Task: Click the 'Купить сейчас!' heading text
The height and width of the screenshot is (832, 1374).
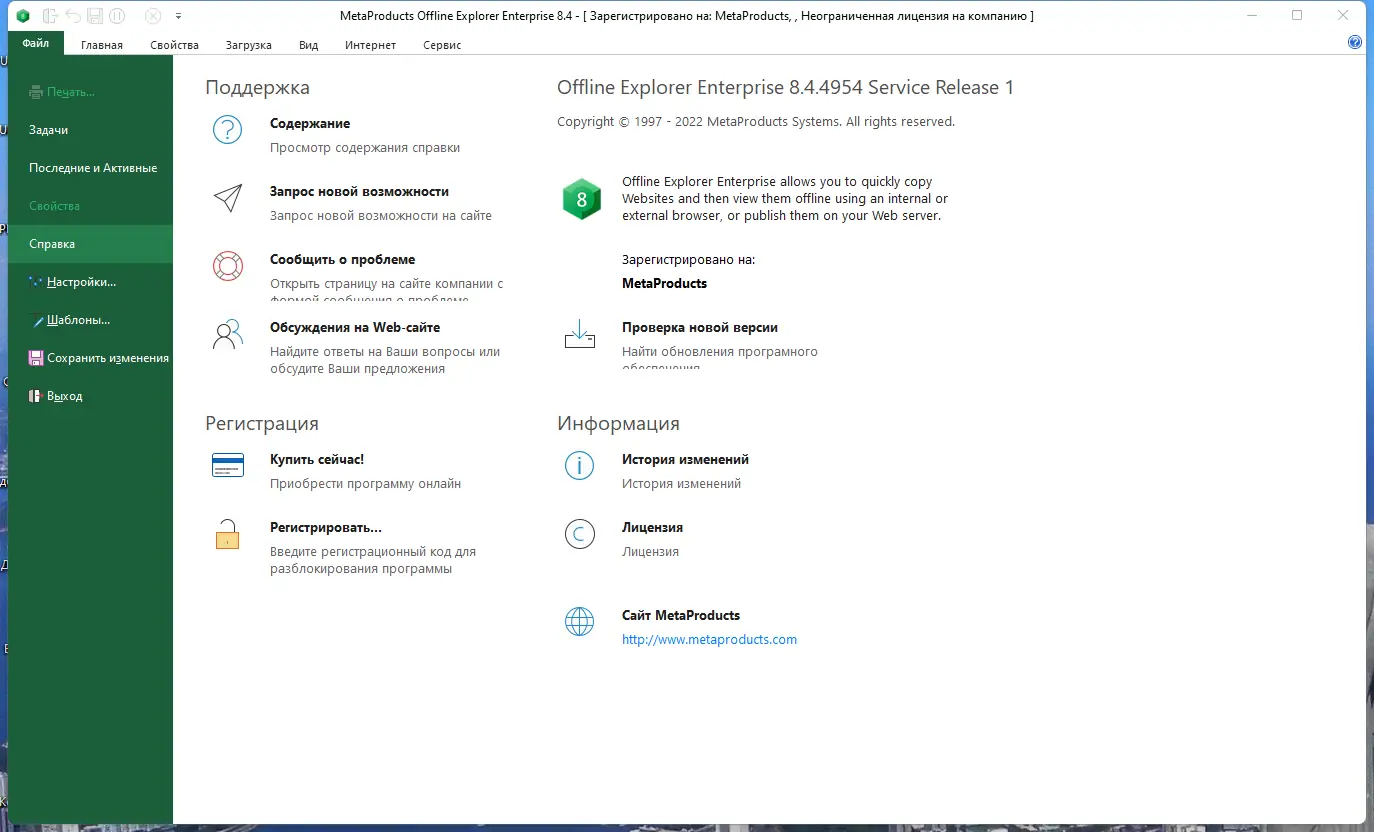Action: tap(317, 460)
